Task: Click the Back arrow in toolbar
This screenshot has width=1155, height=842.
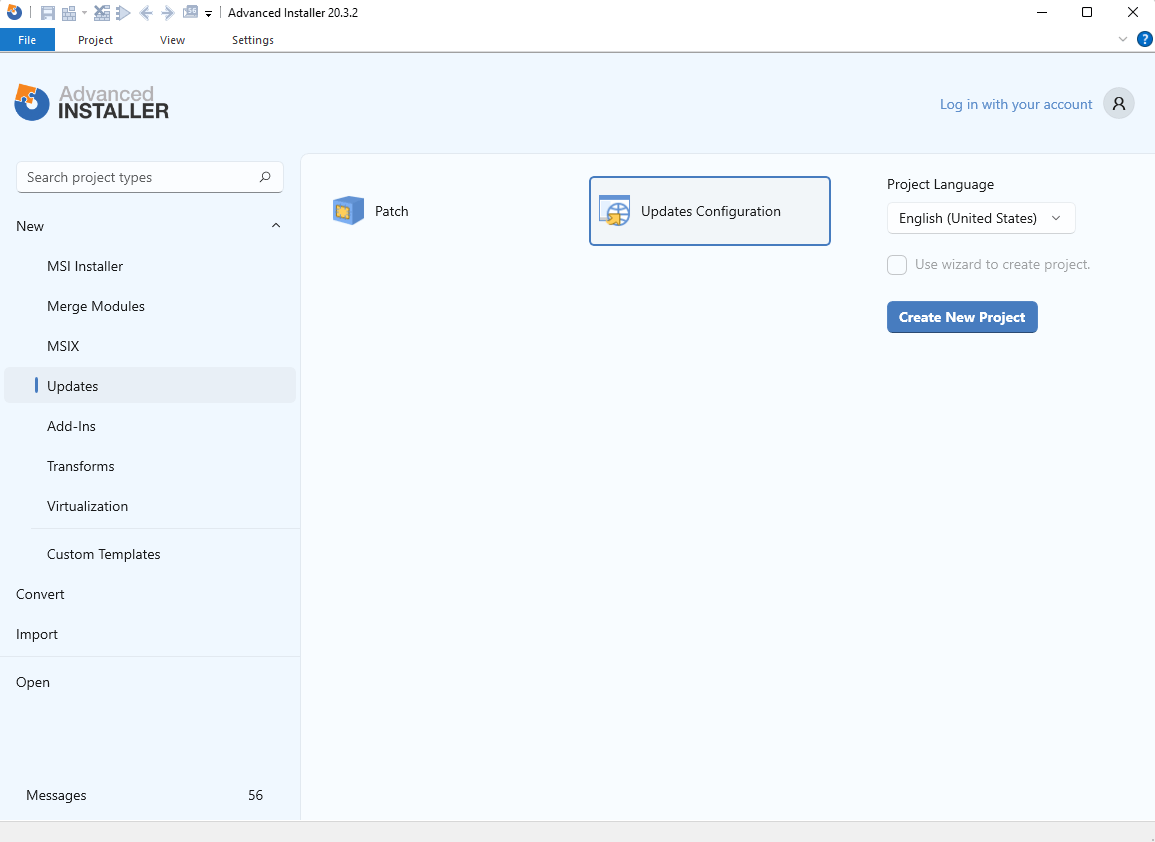Action: 146,13
